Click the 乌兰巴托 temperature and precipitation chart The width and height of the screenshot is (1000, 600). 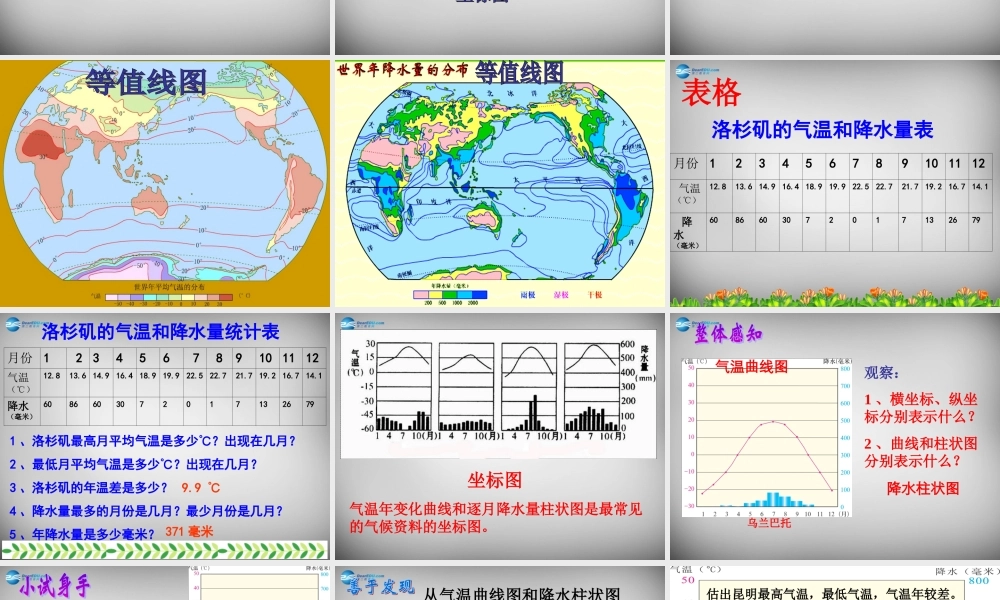click(767, 437)
